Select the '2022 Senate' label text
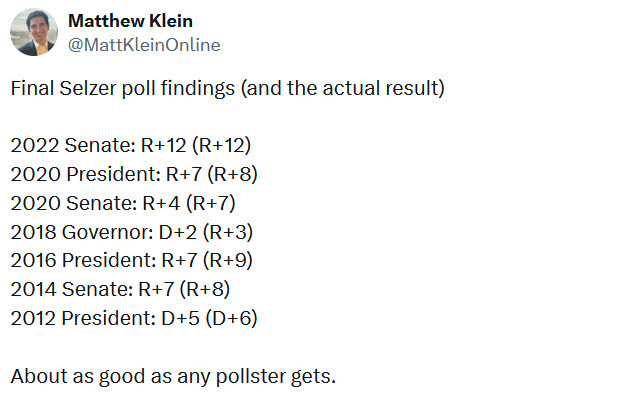643x396 pixels. click(73, 145)
